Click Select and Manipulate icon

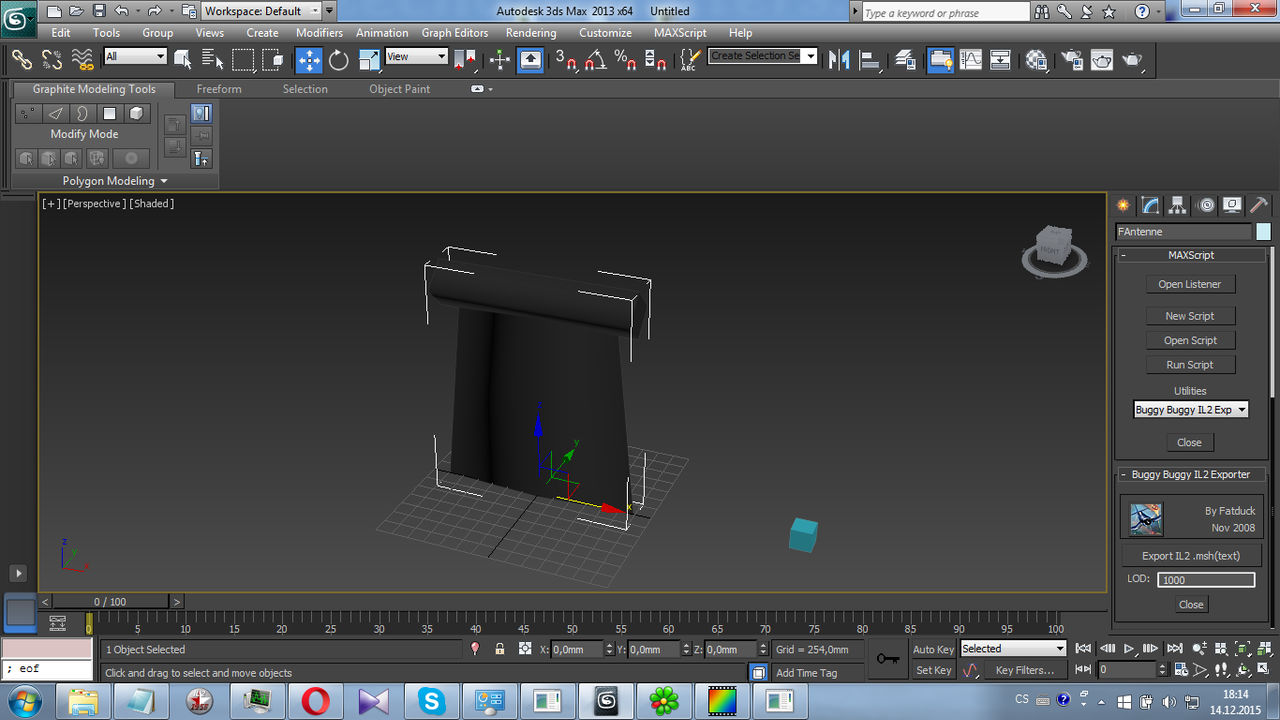(x=500, y=60)
